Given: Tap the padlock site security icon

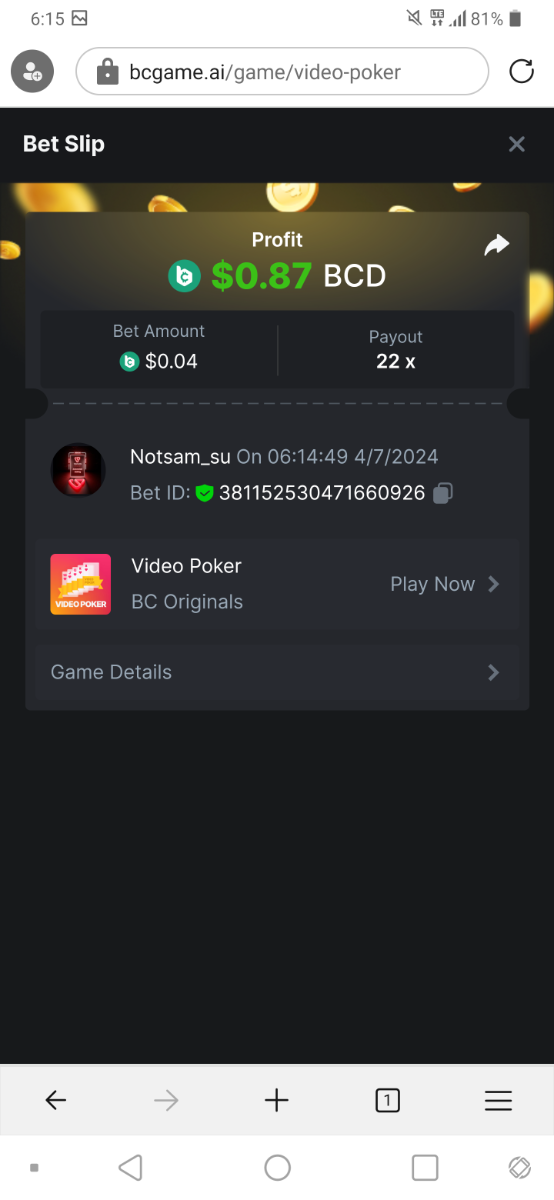Looking at the screenshot, I should click(107, 72).
